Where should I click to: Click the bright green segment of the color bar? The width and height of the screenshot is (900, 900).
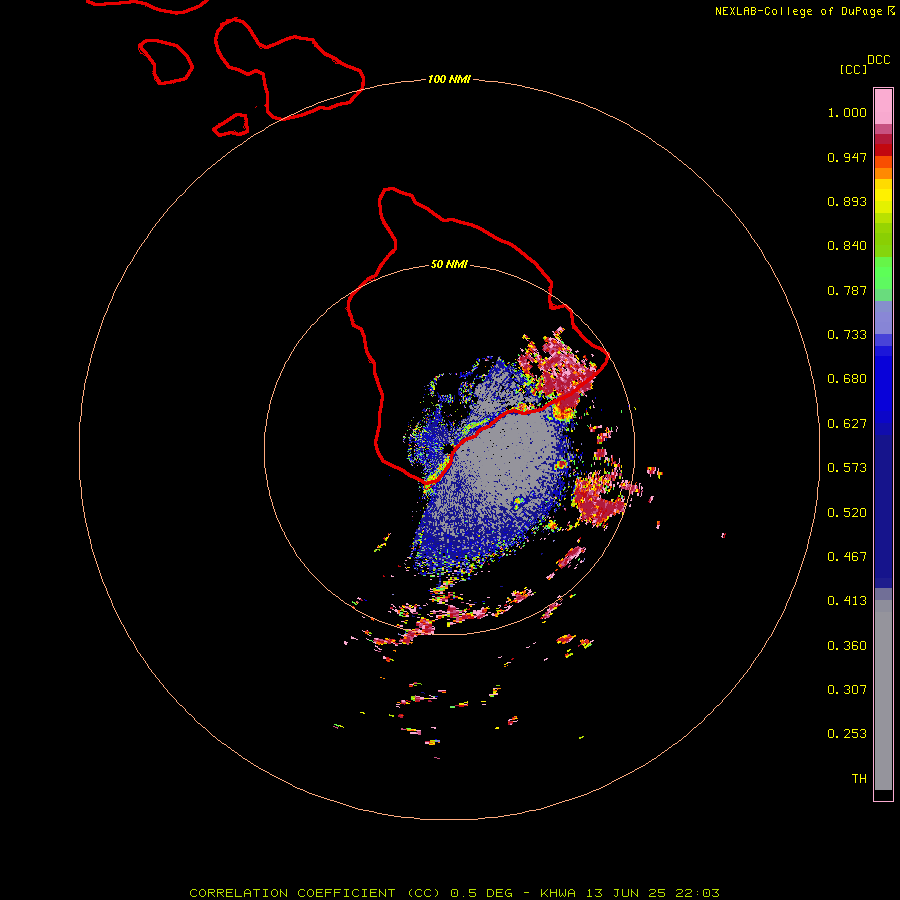(x=883, y=273)
